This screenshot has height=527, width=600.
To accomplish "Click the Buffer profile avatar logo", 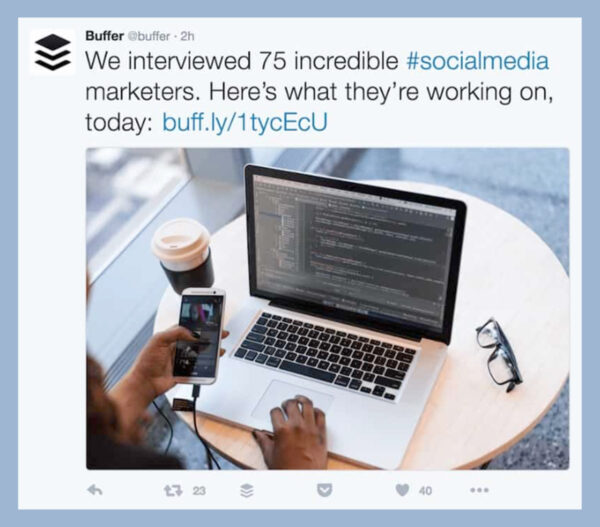I will pyautogui.click(x=52, y=52).
